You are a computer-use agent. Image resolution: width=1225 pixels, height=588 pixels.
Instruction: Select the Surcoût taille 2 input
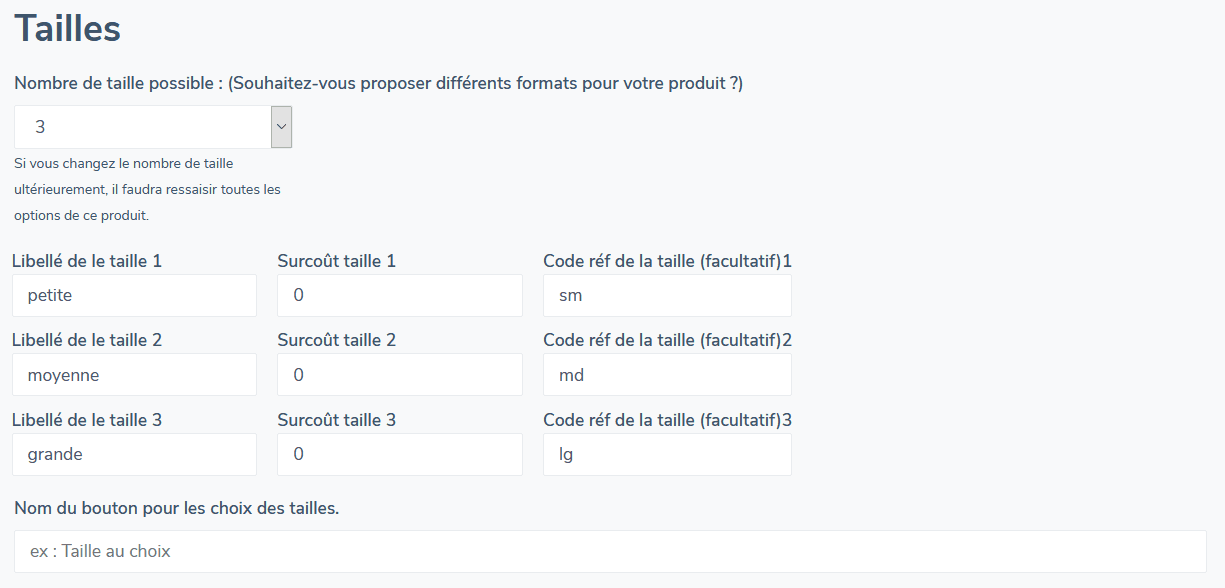point(399,374)
